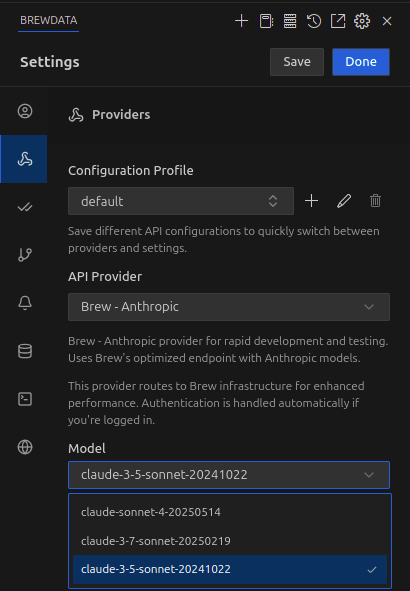This screenshot has height=591, width=410.
Task: Click the Model label
Action: point(87,449)
